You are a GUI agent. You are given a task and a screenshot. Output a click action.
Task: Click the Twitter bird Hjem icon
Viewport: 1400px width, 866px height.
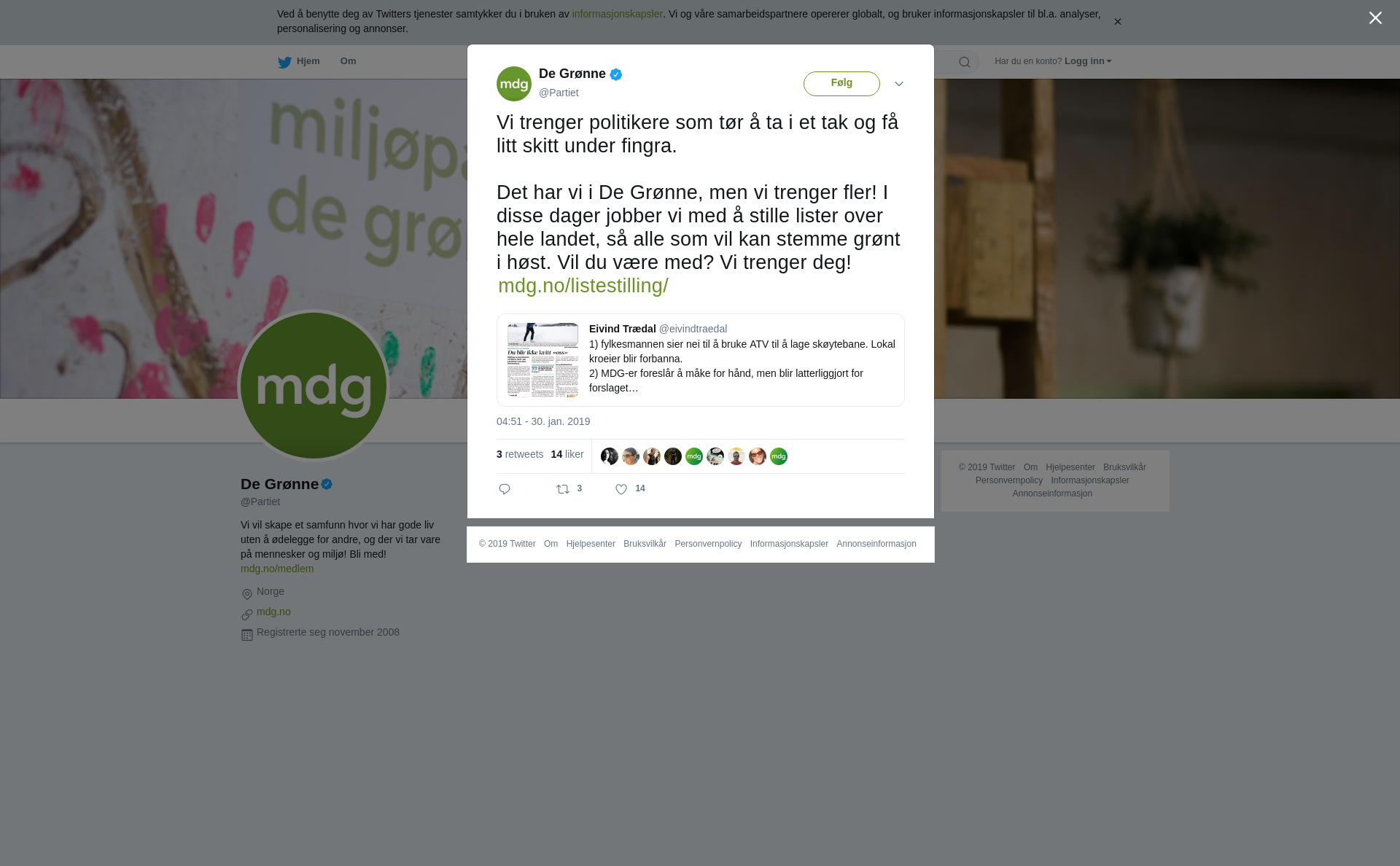coord(285,62)
